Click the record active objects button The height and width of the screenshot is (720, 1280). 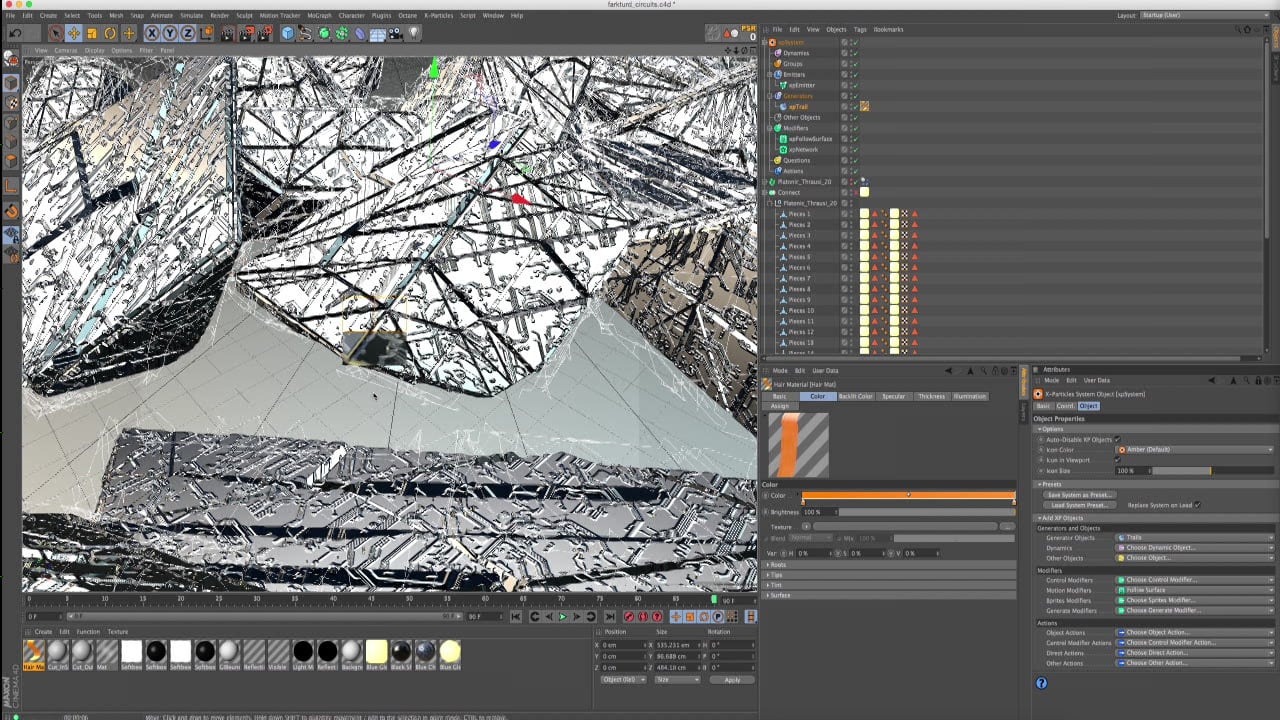tap(629, 617)
